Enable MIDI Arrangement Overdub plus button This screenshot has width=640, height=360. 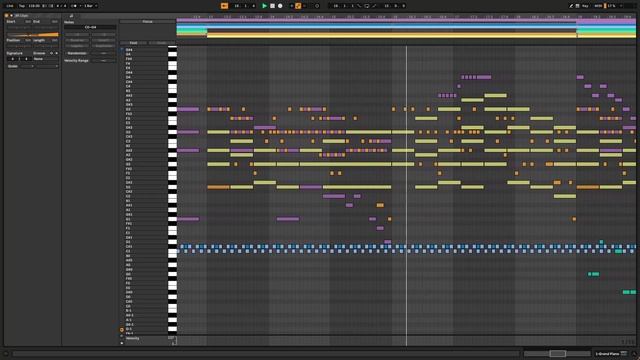pyautogui.click(x=291, y=6)
